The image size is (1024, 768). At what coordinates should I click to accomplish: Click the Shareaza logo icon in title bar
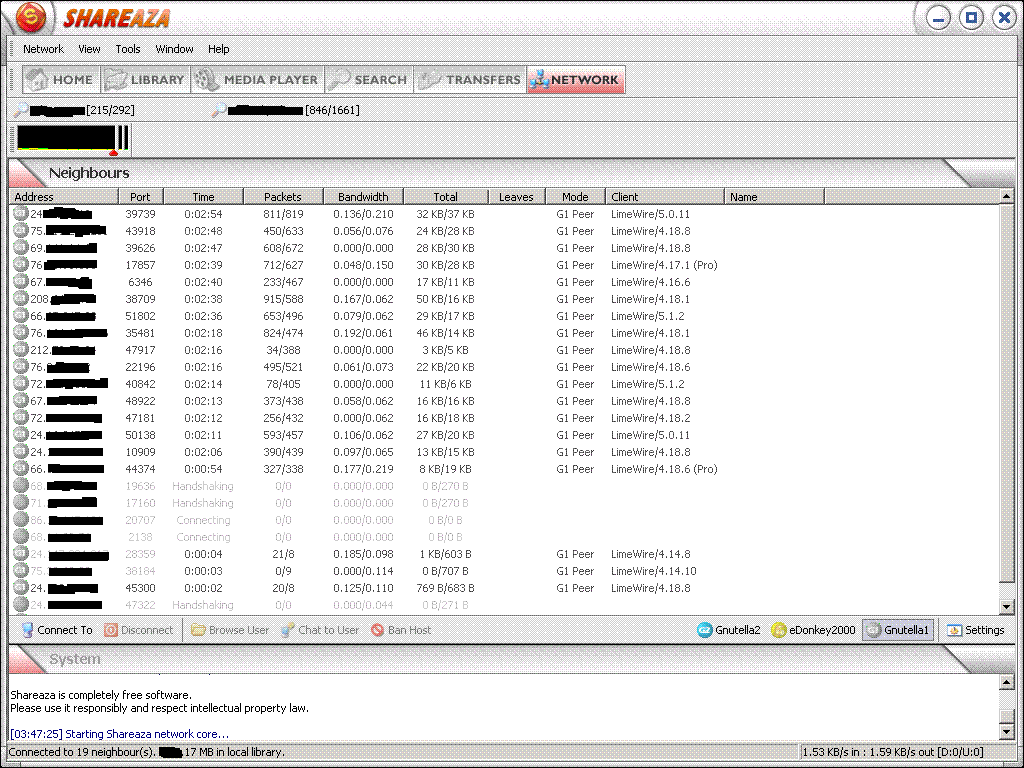(31, 18)
